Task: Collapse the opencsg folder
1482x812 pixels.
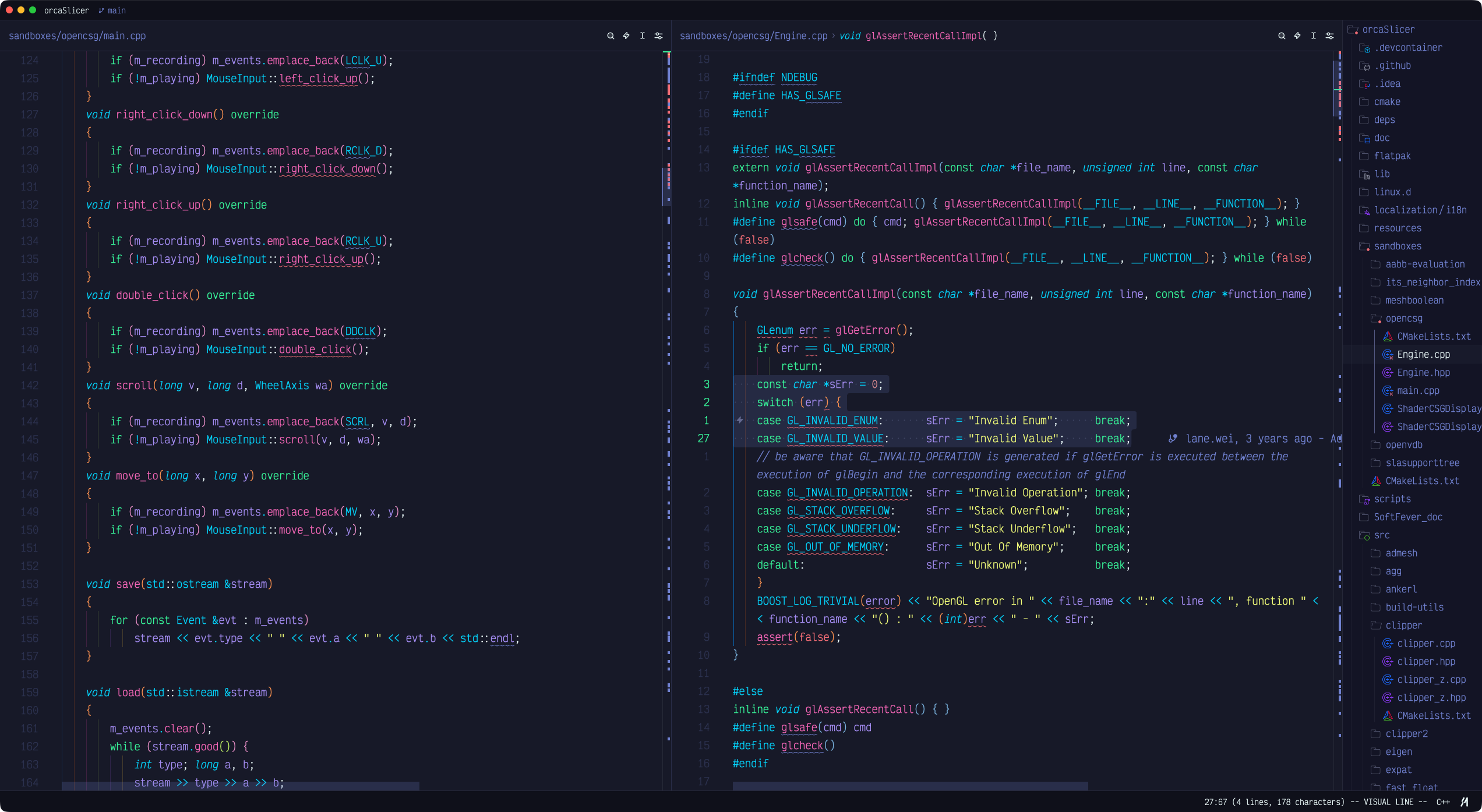Action: click(x=1397, y=319)
